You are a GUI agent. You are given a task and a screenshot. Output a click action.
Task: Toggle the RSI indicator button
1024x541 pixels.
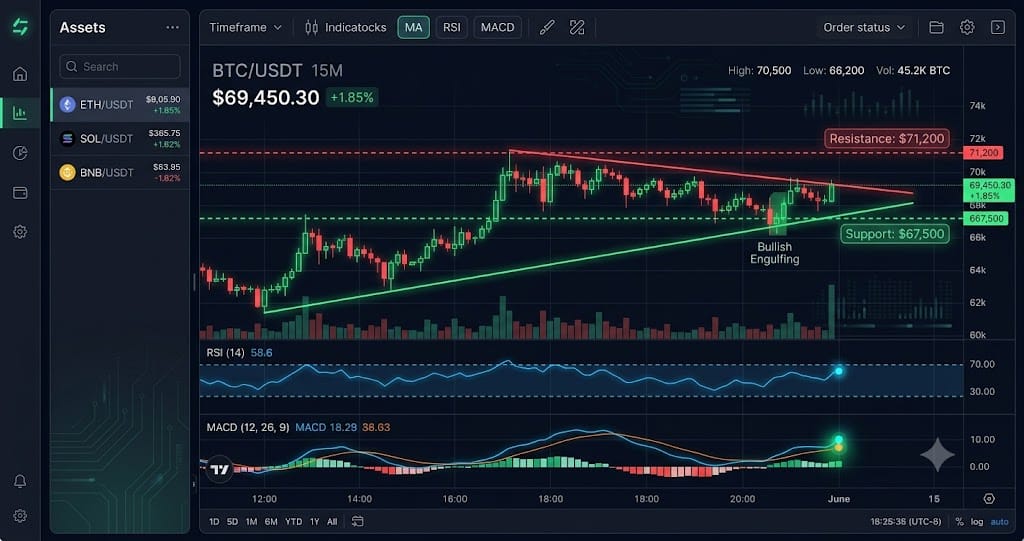[451, 27]
